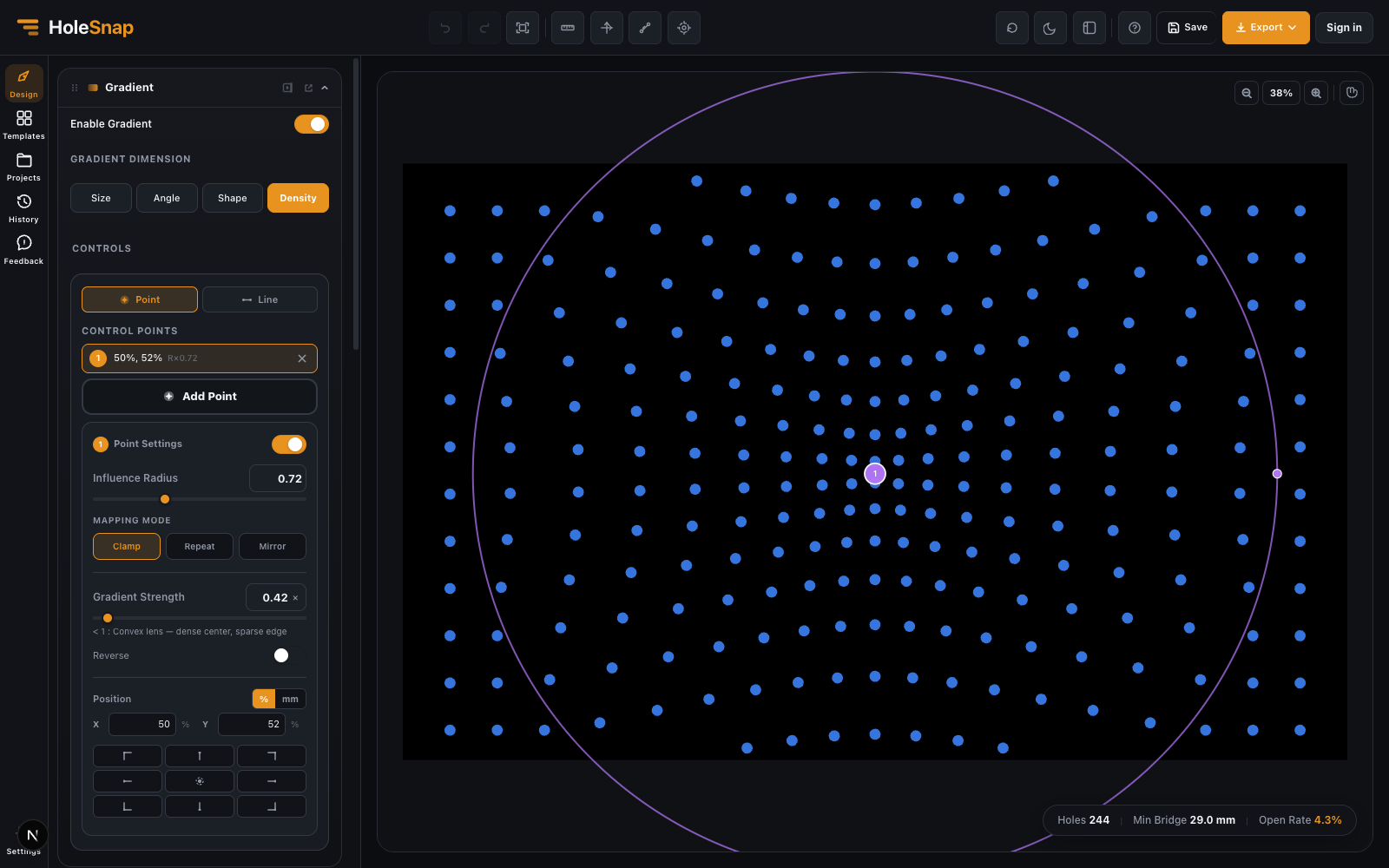Viewport: 1389px width, 868px height.
Task: Snap position to bottom-left corner
Action: point(128,806)
